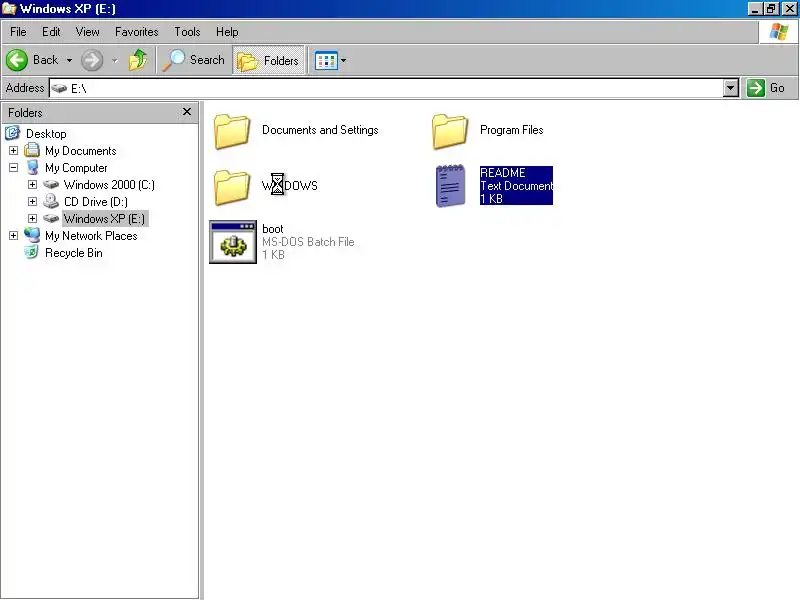Screen dimensions: 800x600
Task: Select the README notepad icon
Action: point(451,186)
